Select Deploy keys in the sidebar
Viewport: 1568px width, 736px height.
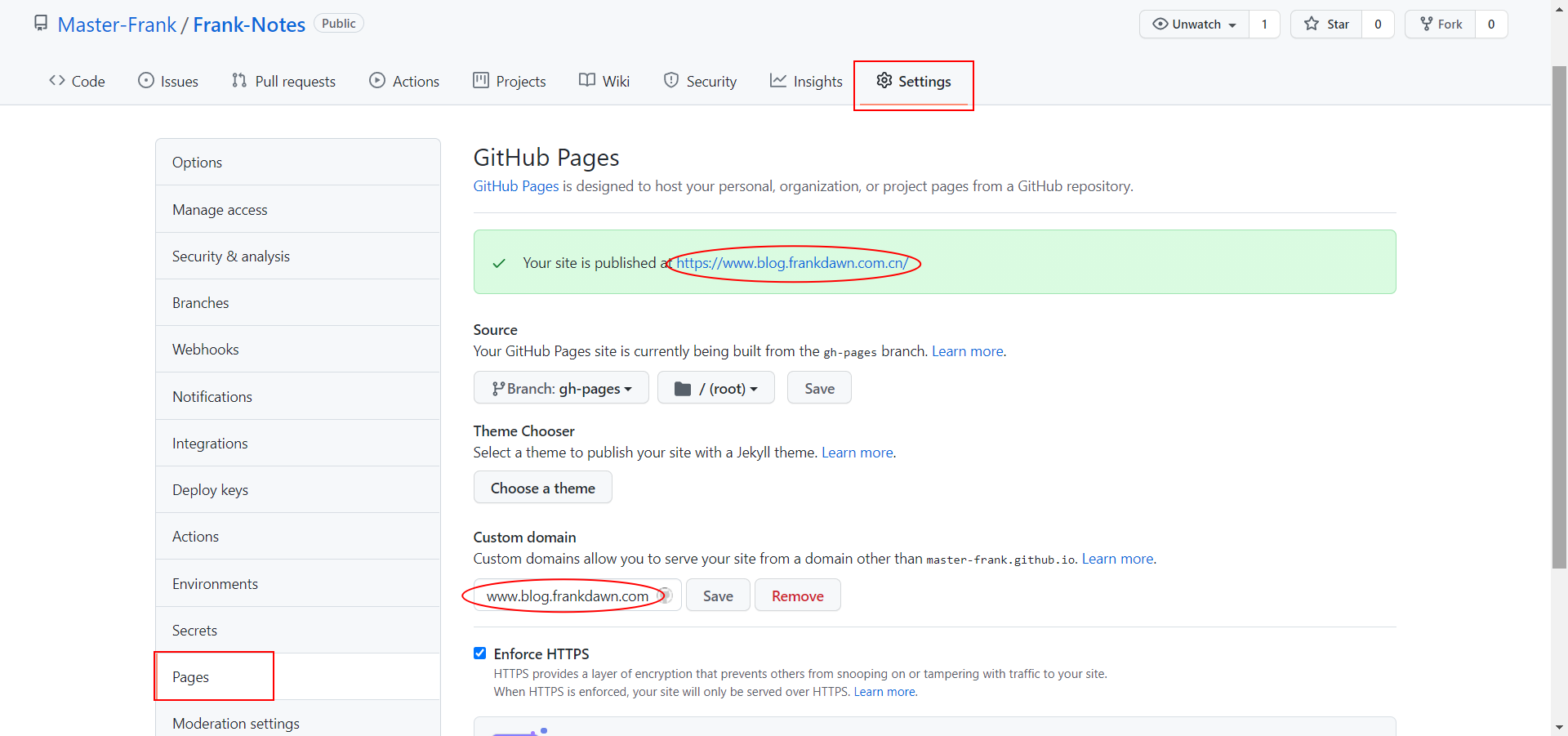pyautogui.click(x=298, y=489)
